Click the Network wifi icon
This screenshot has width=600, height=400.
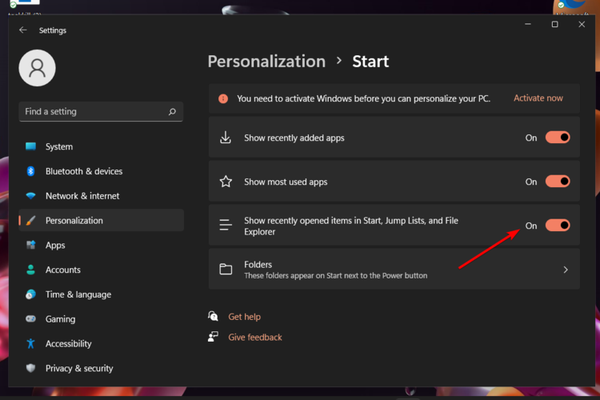click(x=31, y=196)
